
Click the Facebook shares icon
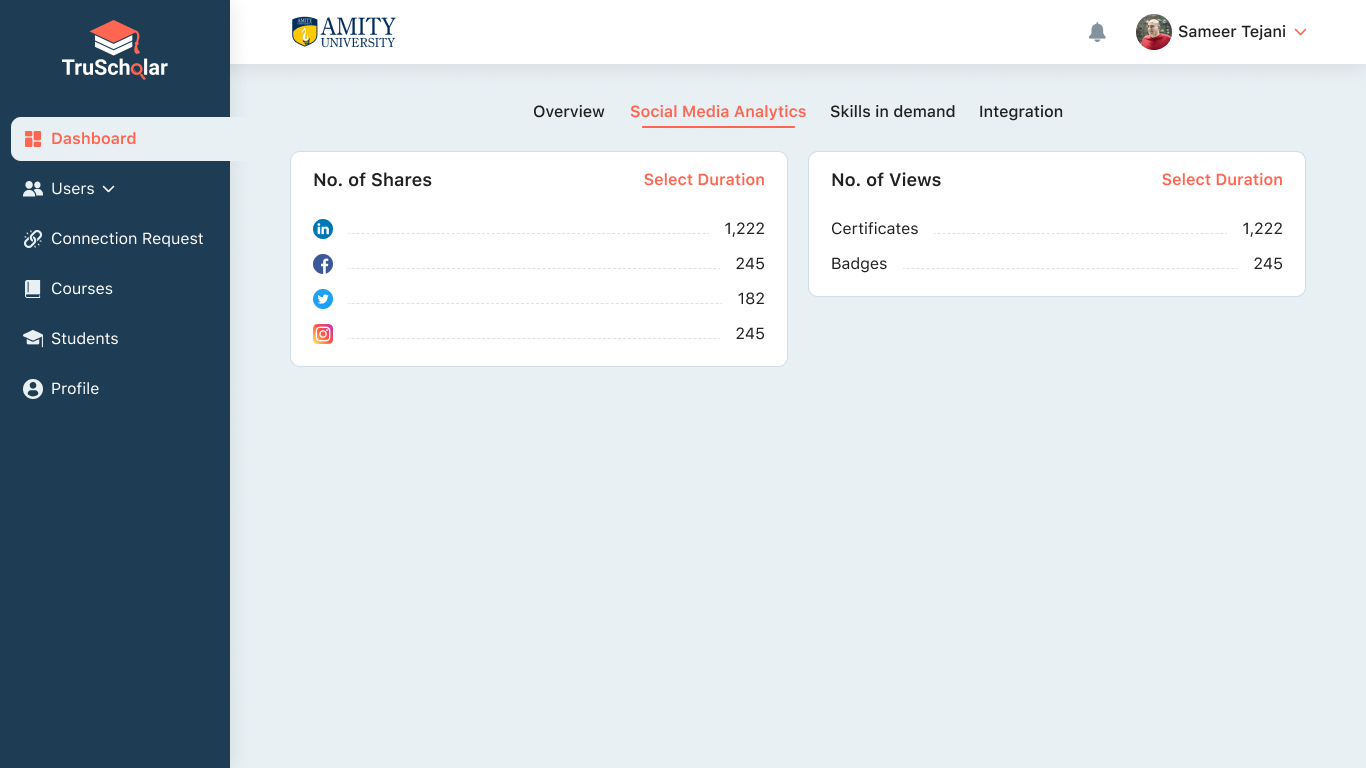(323, 264)
